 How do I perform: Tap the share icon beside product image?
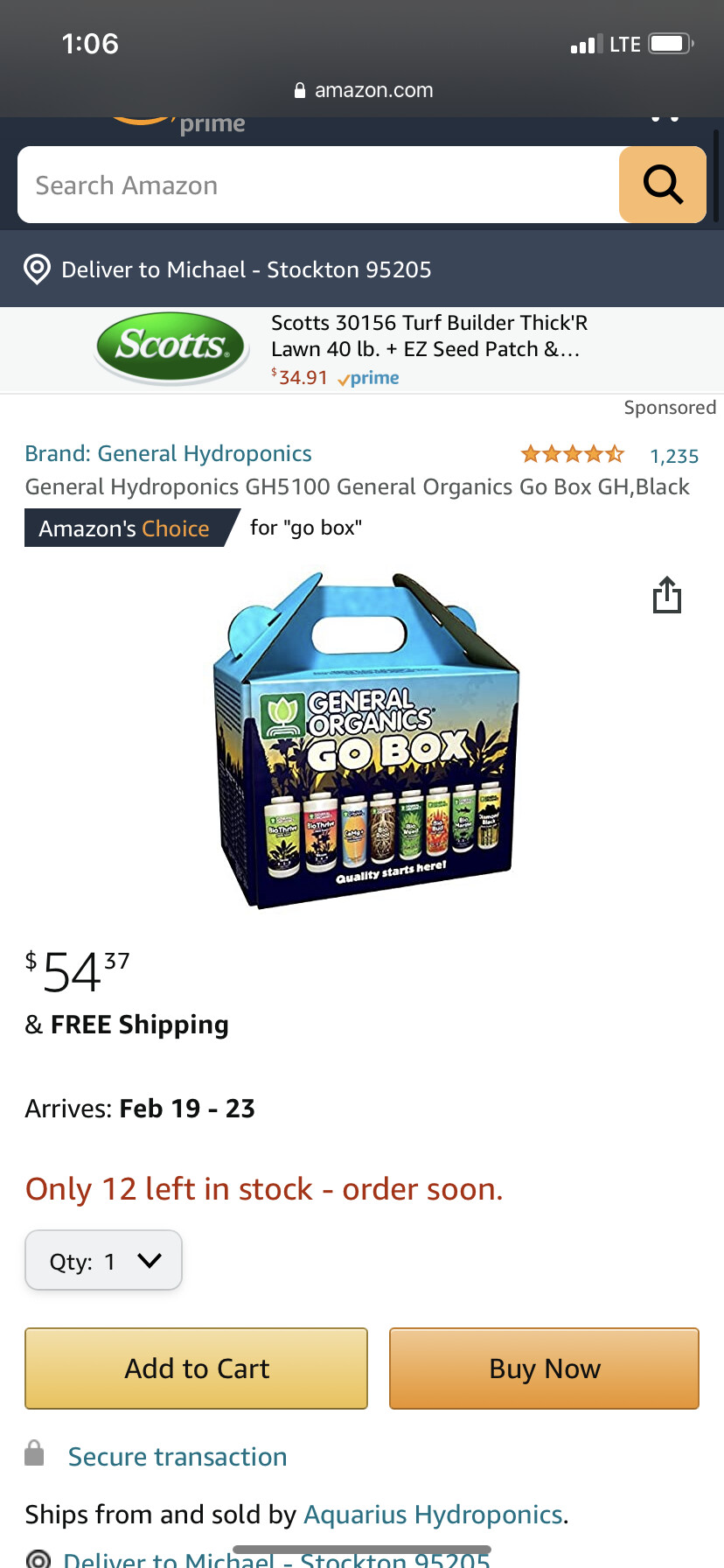coord(667,595)
